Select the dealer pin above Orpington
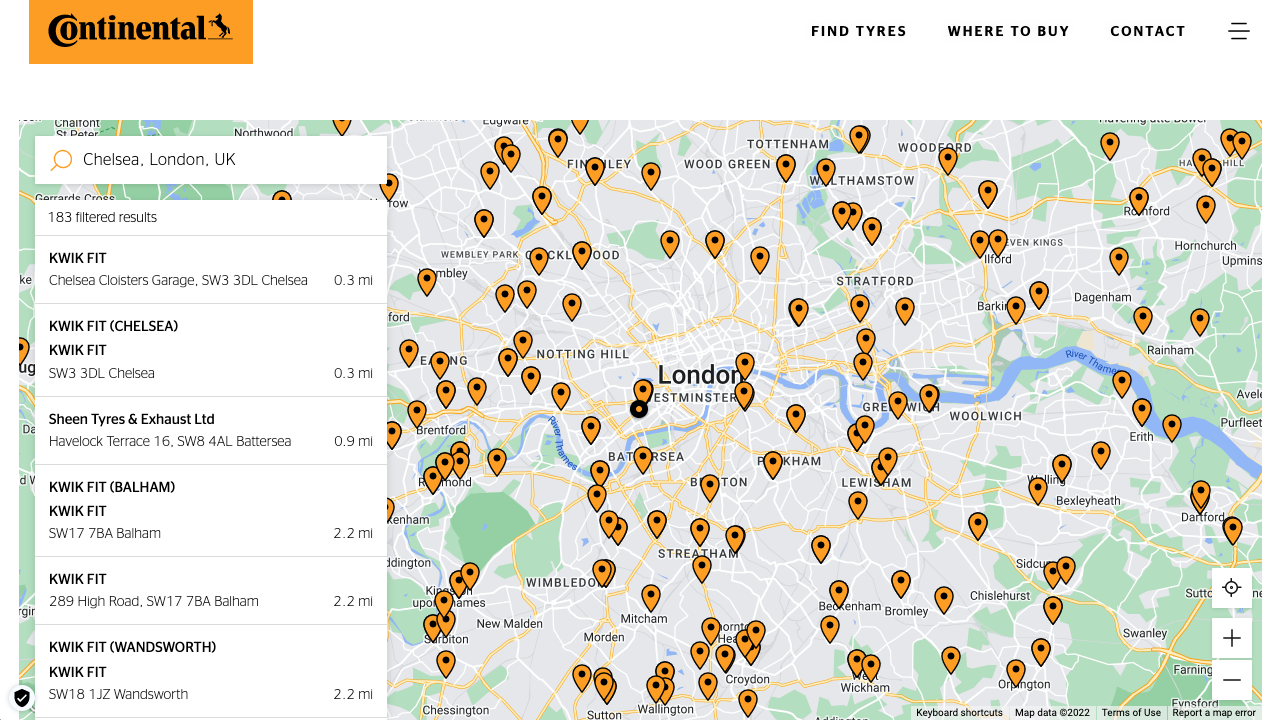This screenshot has height=720, width=1280. (1016, 673)
